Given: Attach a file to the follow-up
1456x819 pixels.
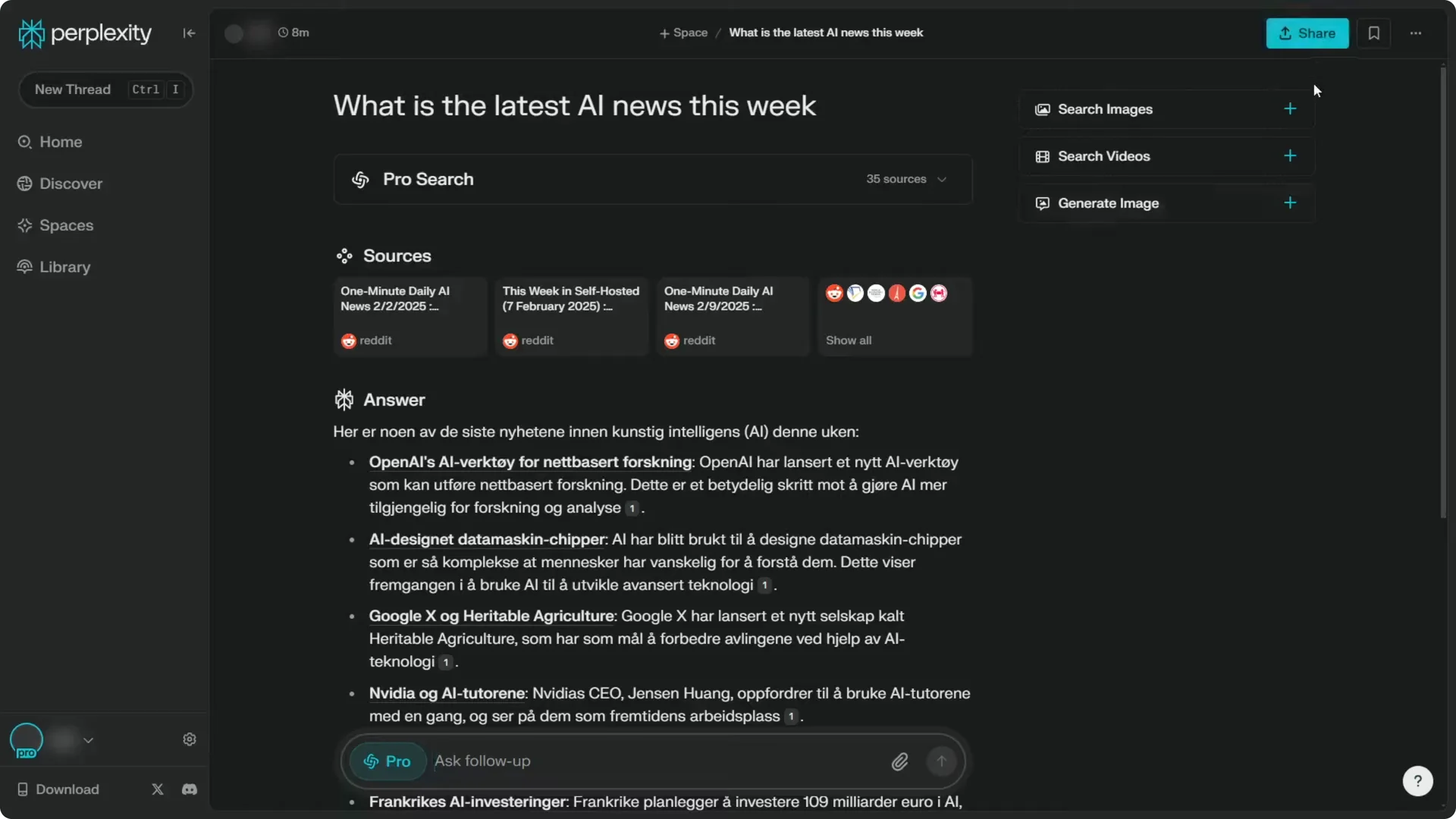Looking at the screenshot, I should point(900,761).
